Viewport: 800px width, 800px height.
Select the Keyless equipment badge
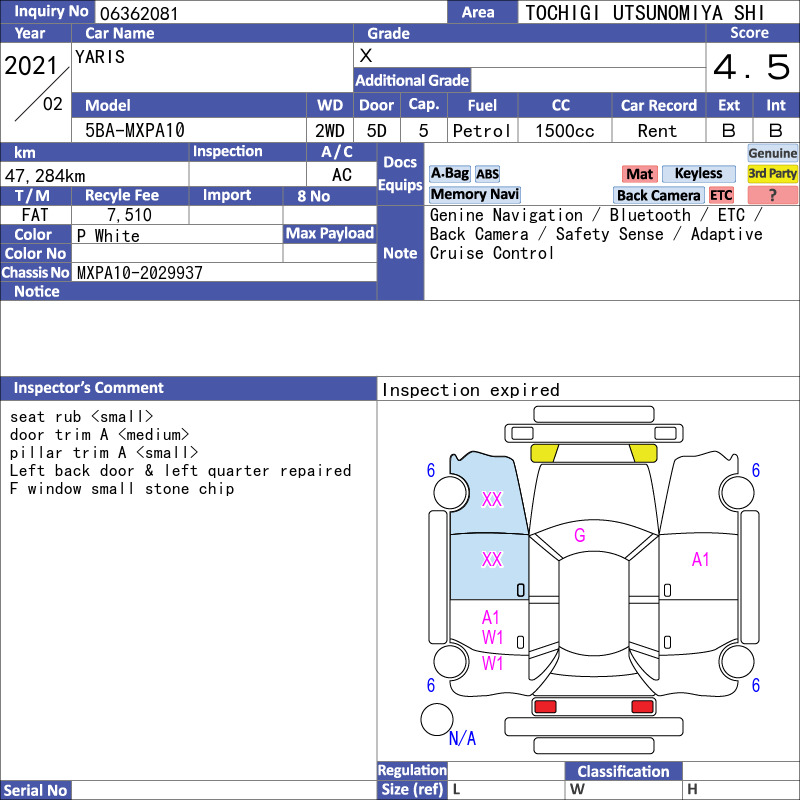tap(698, 173)
